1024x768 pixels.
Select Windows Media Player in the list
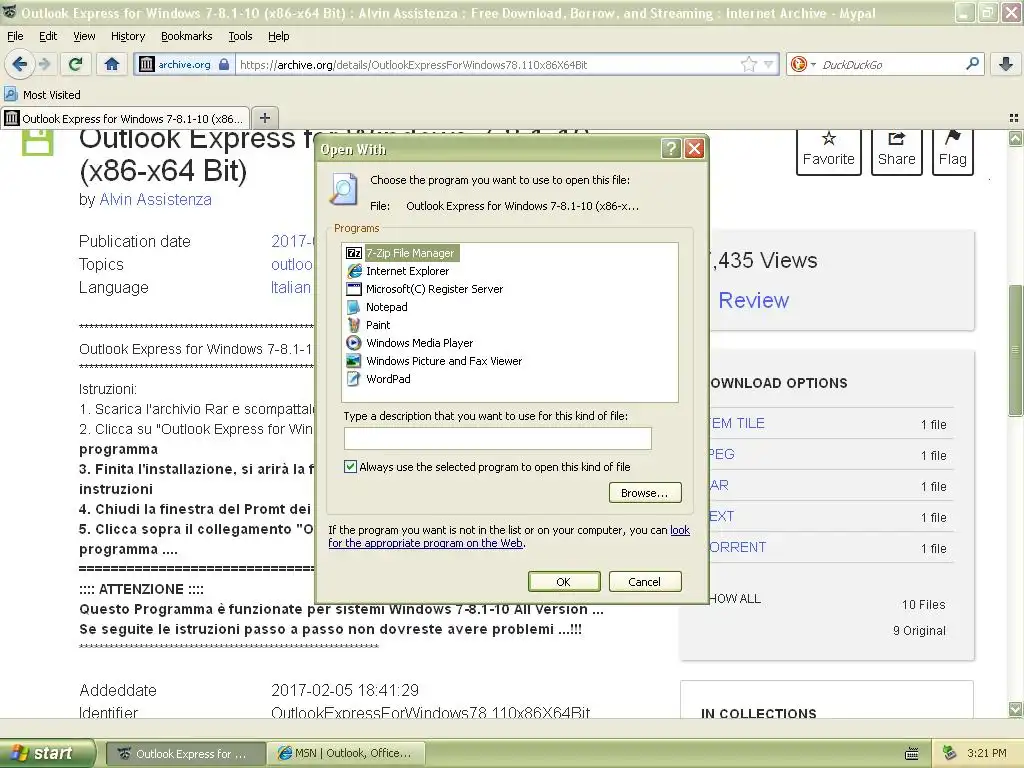click(409, 343)
